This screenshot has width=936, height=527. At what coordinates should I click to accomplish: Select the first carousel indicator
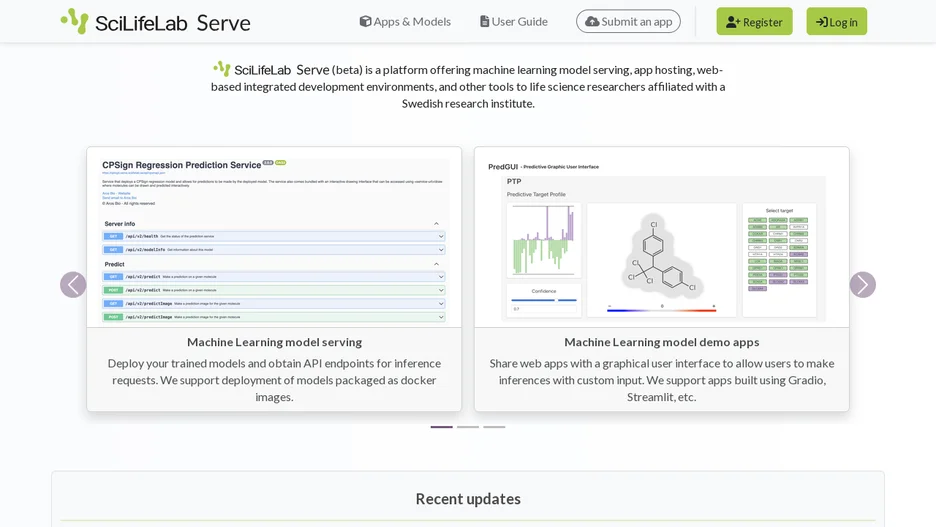pos(442,427)
